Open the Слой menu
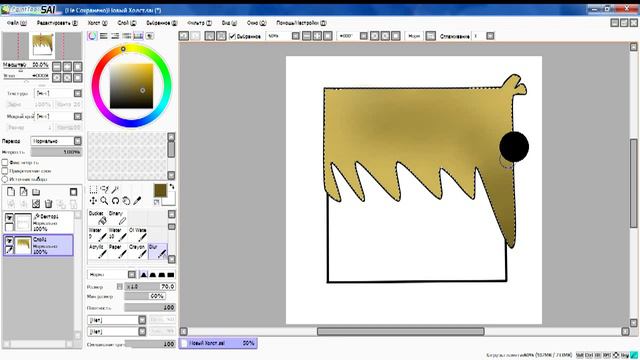This screenshot has height=360, width=640. tap(127, 23)
